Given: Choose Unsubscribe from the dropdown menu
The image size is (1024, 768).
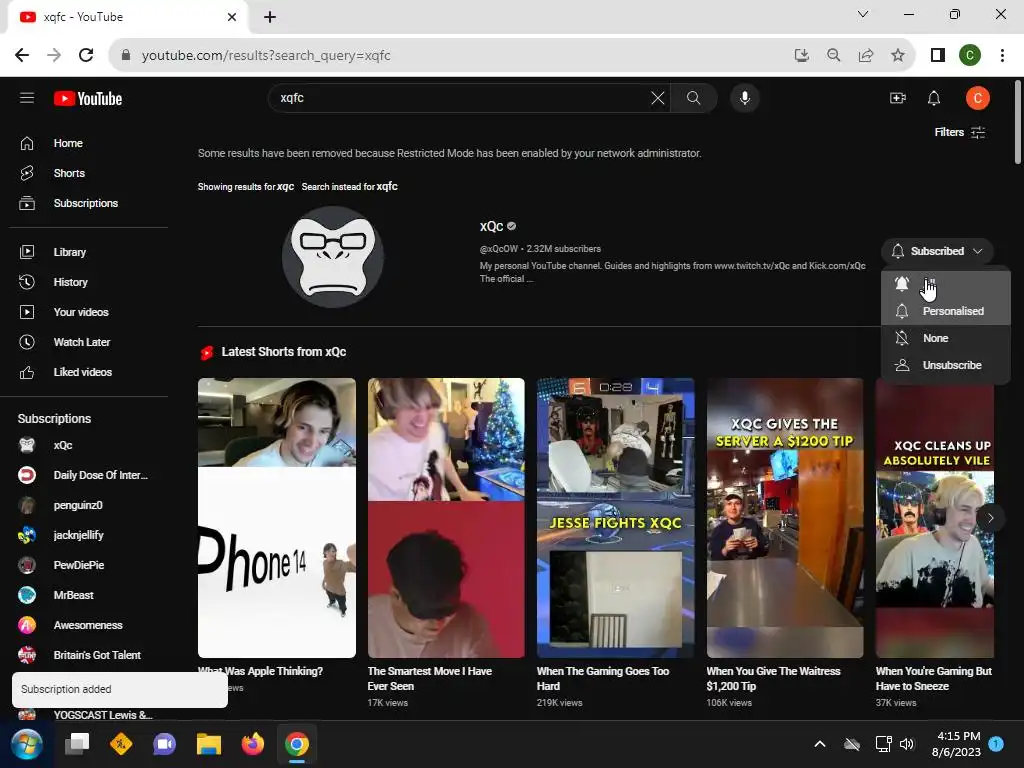Looking at the screenshot, I should coord(946,365).
